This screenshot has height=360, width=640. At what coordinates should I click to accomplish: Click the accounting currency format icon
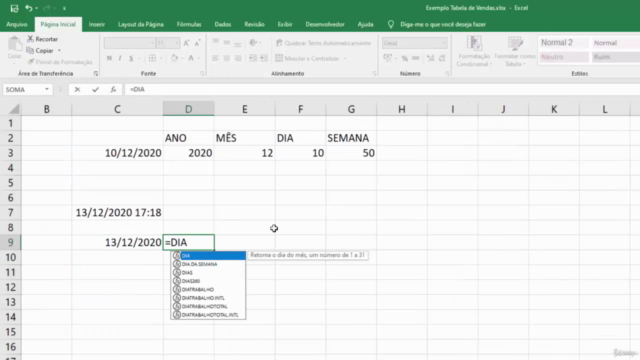pos(388,58)
